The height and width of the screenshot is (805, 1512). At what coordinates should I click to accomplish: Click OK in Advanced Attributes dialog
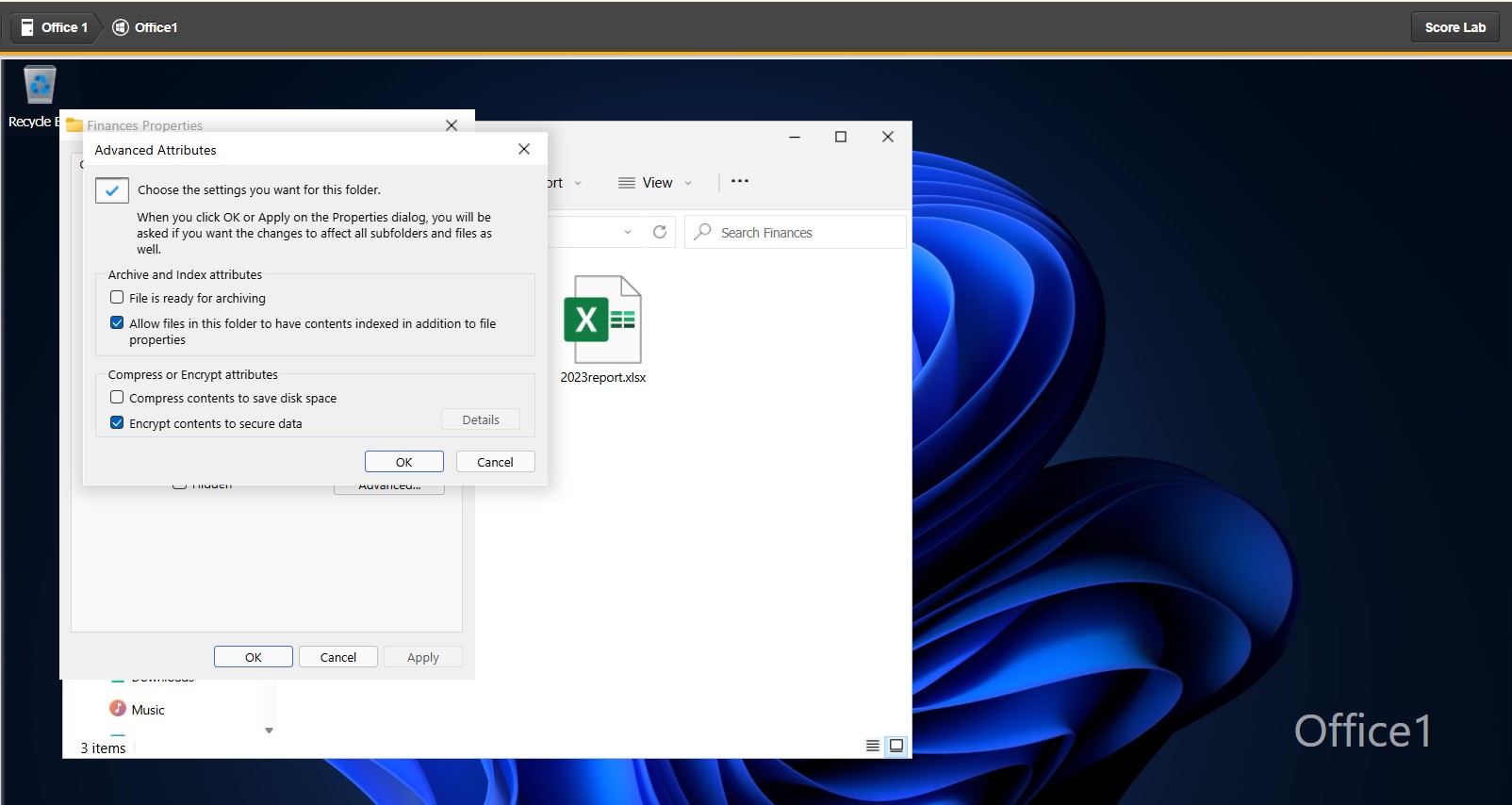403,462
